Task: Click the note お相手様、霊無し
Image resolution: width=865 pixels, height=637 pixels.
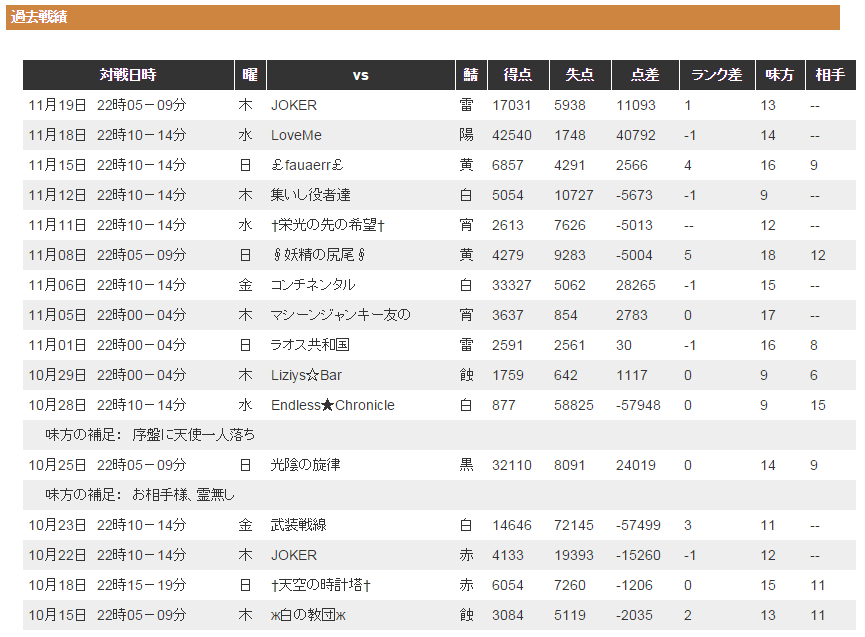Action: (184, 495)
